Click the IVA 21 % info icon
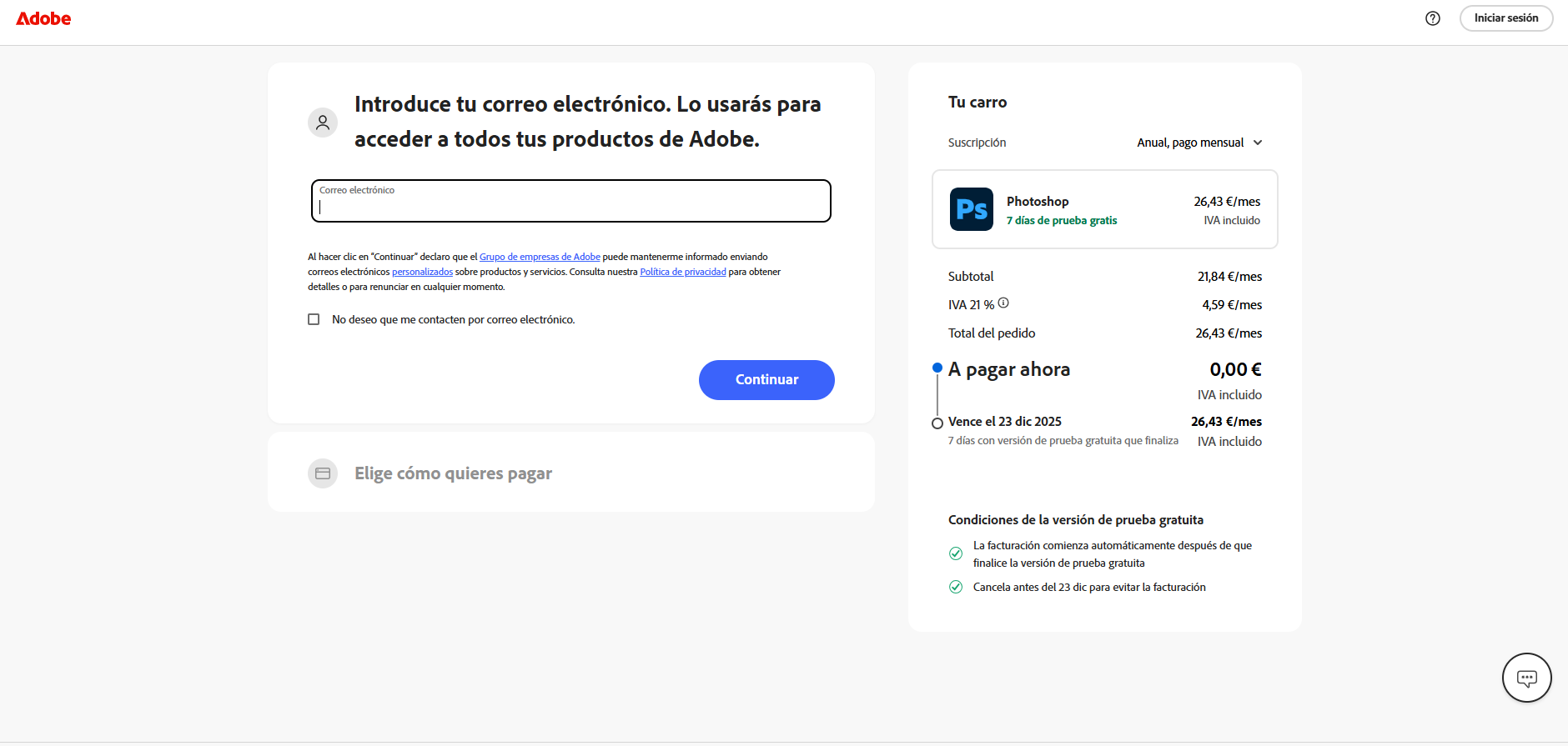1568x746 pixels. click(1003, 303)
